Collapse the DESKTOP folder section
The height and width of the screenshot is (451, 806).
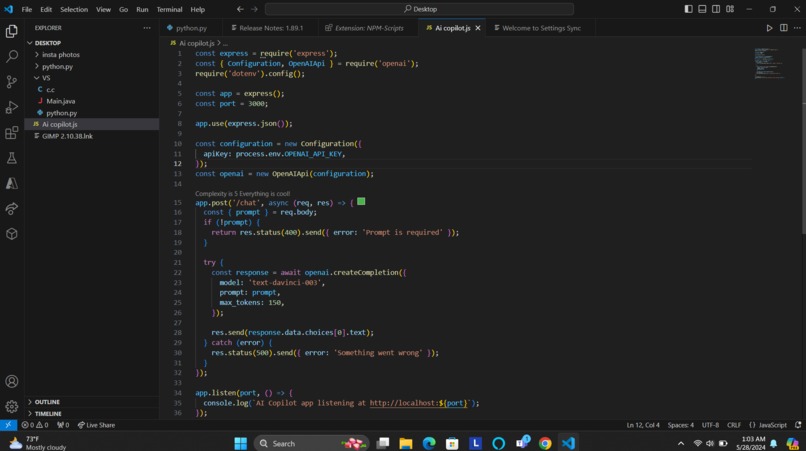(92, 43)
